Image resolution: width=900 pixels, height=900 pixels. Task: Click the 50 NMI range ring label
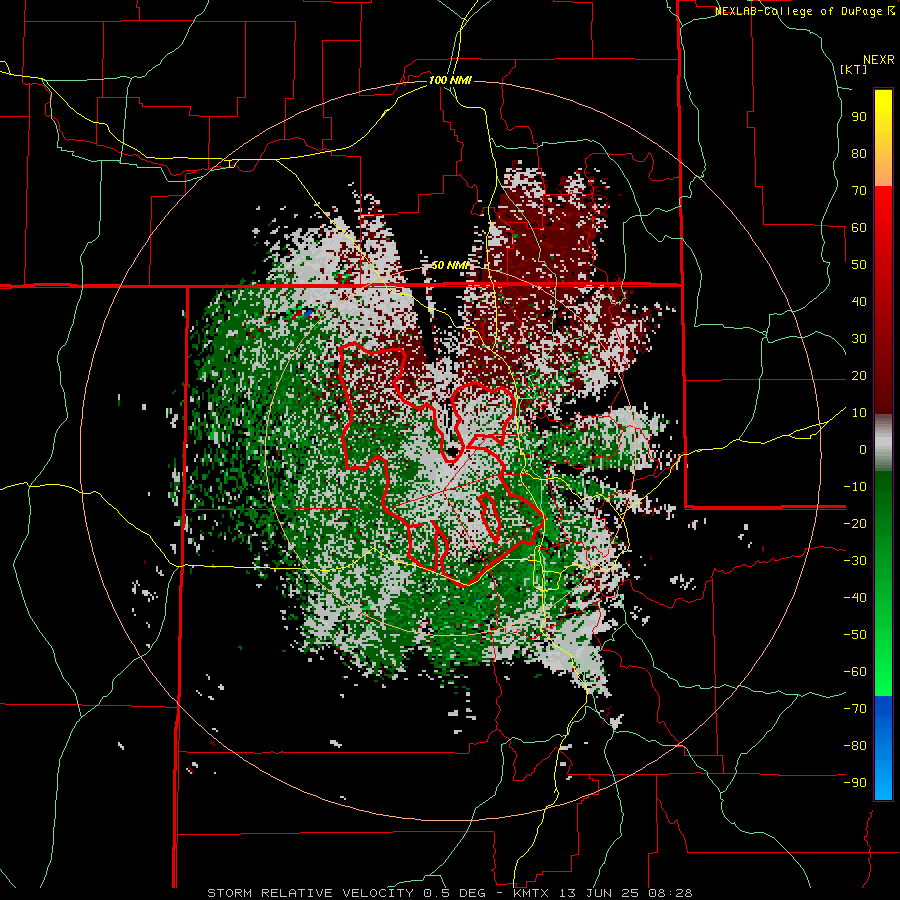(450, 265)
